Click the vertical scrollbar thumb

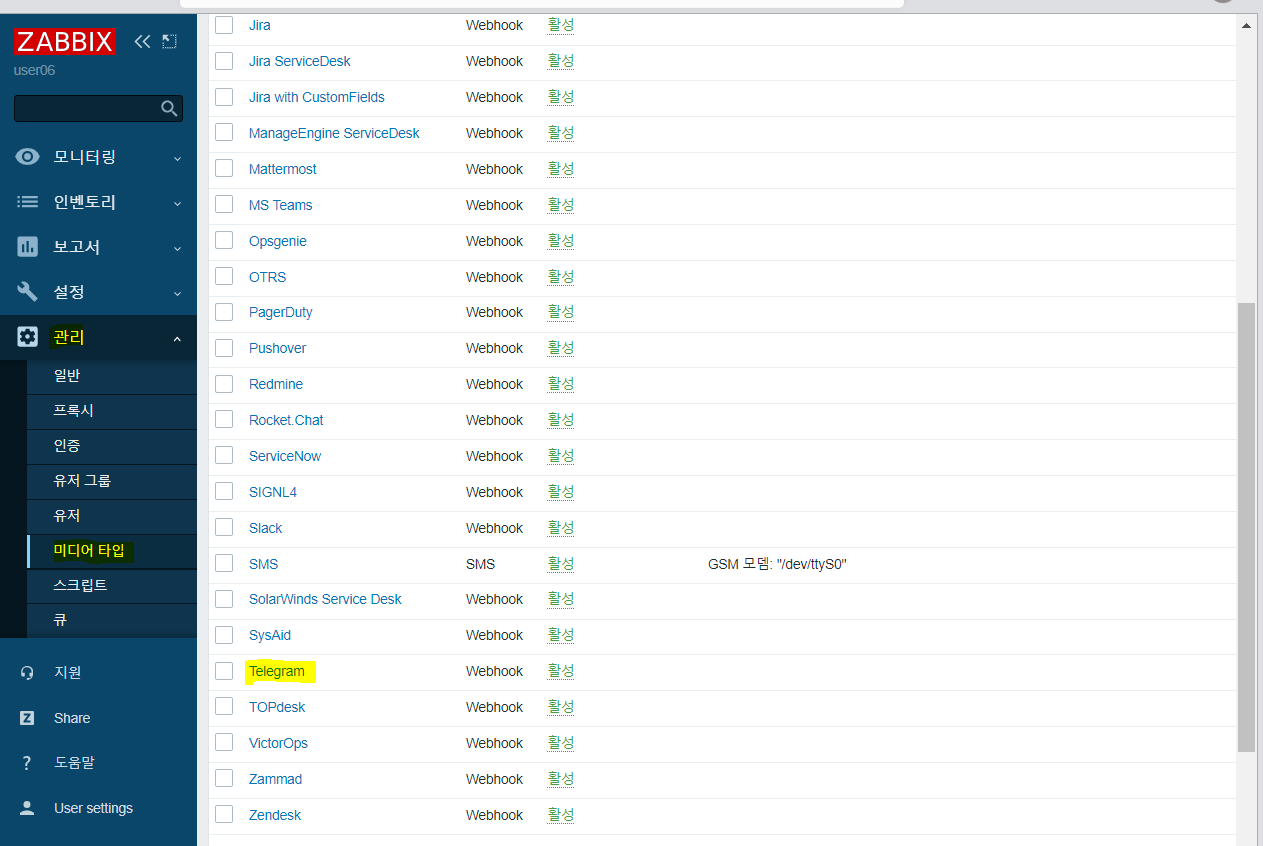[1246, 527]
